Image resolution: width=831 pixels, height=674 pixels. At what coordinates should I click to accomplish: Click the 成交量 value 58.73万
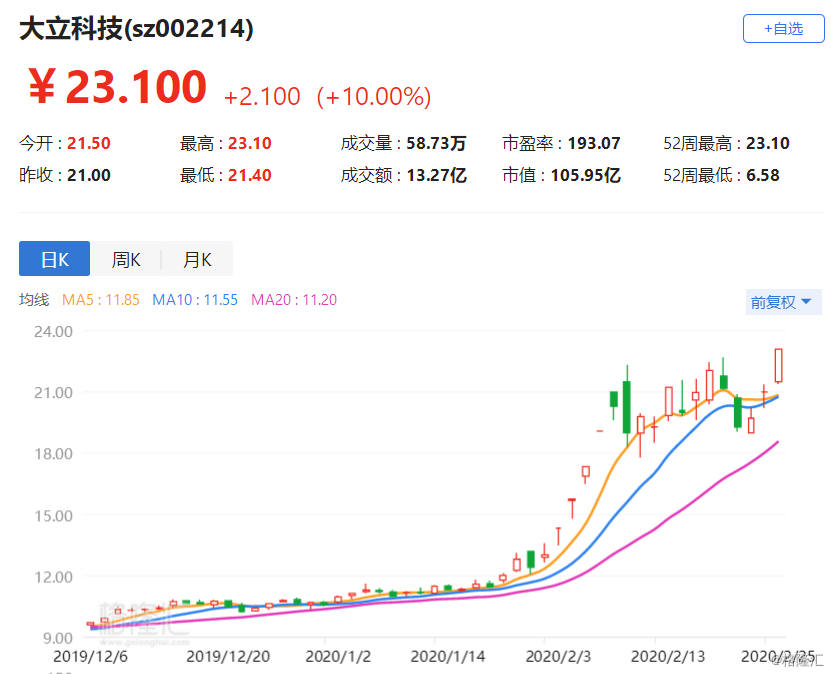(436, 143)
